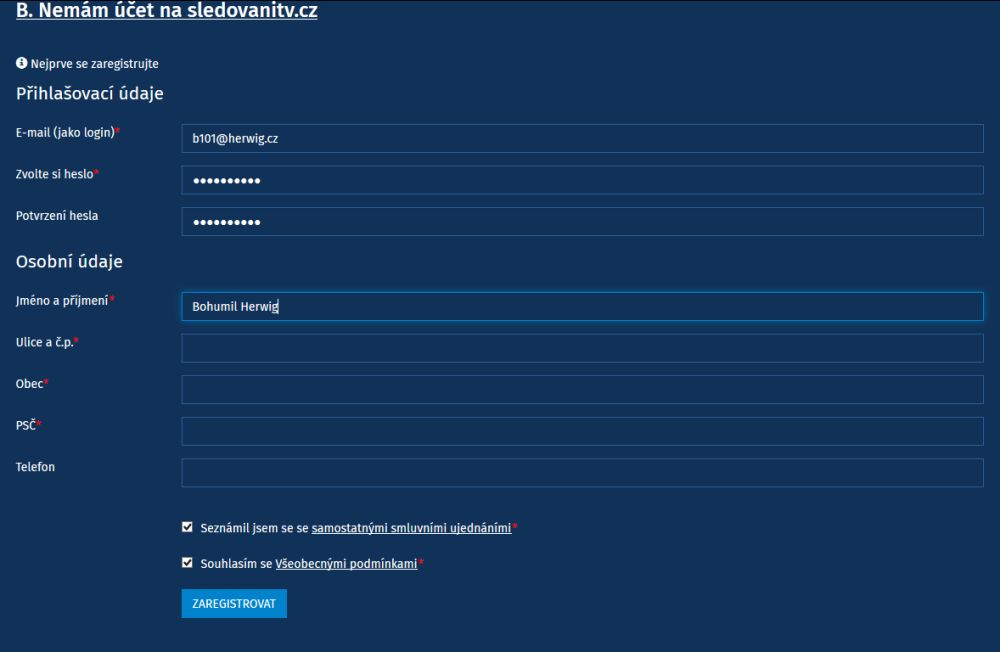
Task: Click the 'Souhlasím se' label text
Action: (x=236, y=564)
